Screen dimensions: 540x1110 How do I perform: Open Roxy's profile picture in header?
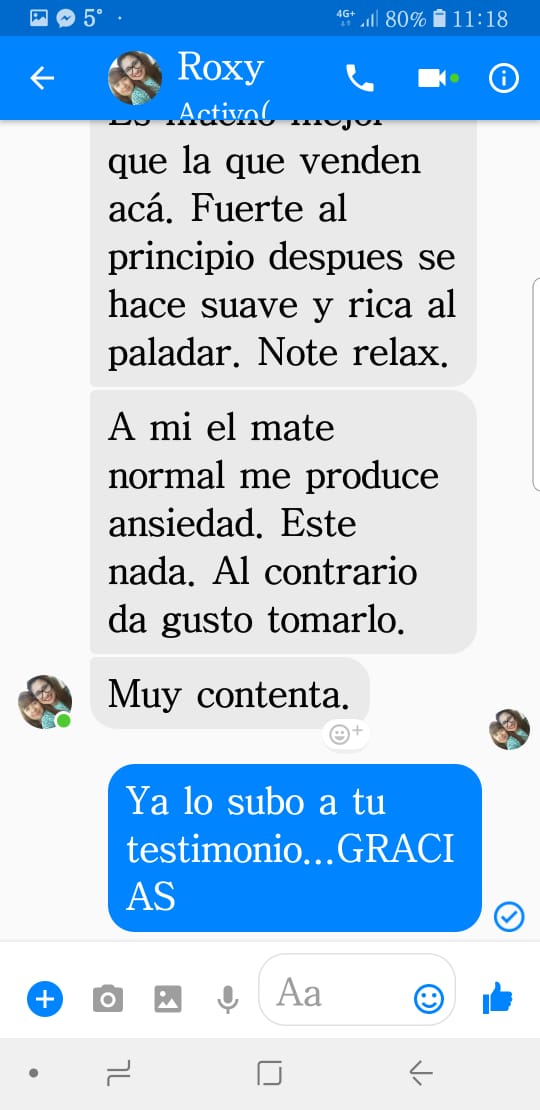(134, 78)
